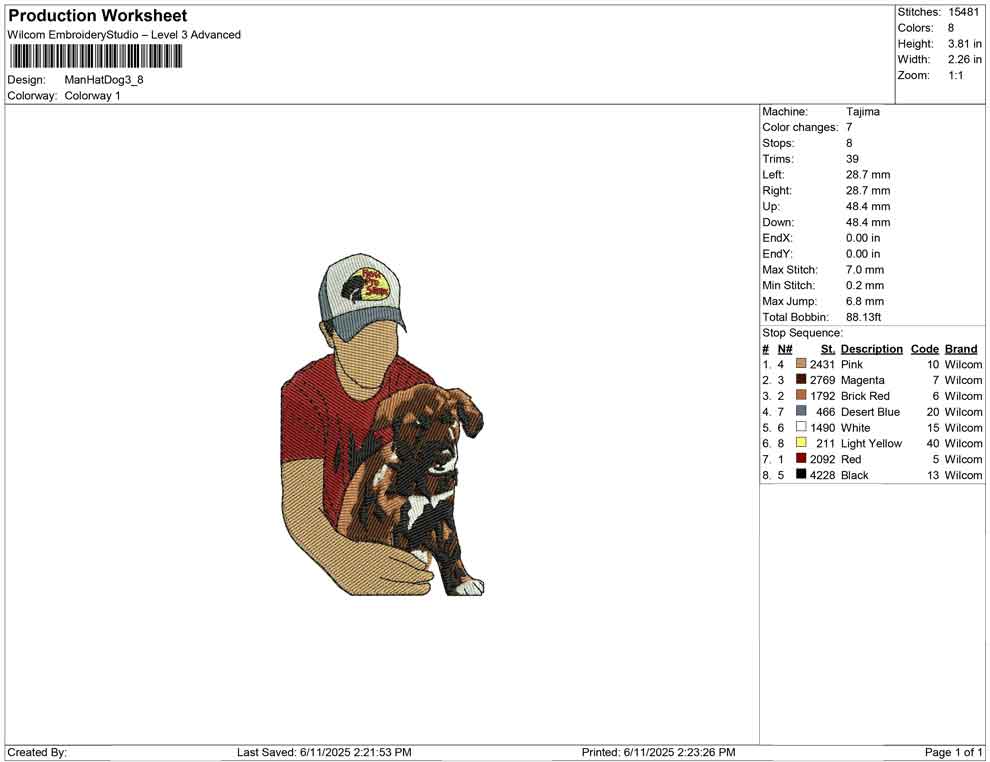Image resolution: width=990 pixels, height=762 pixels.
Task: Click Max Jump value '6.8 mm'
Action: tap(865, 301)
